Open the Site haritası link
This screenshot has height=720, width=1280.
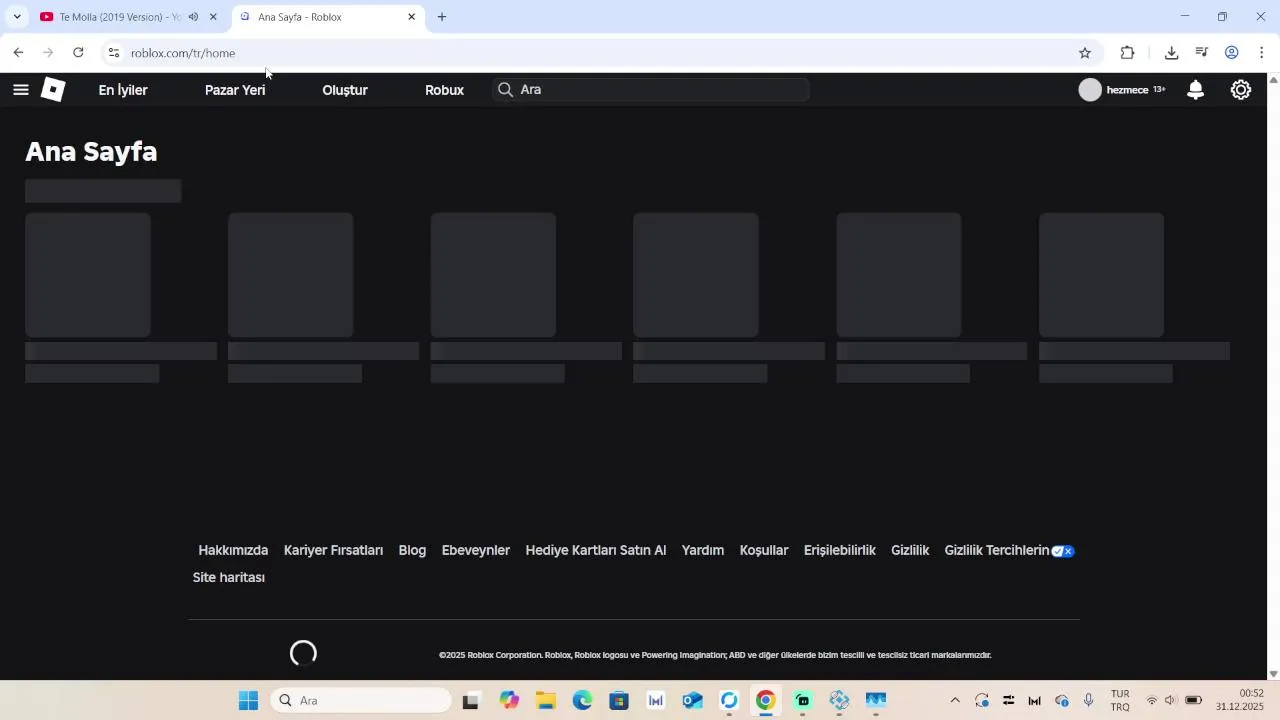click(229, 578)
